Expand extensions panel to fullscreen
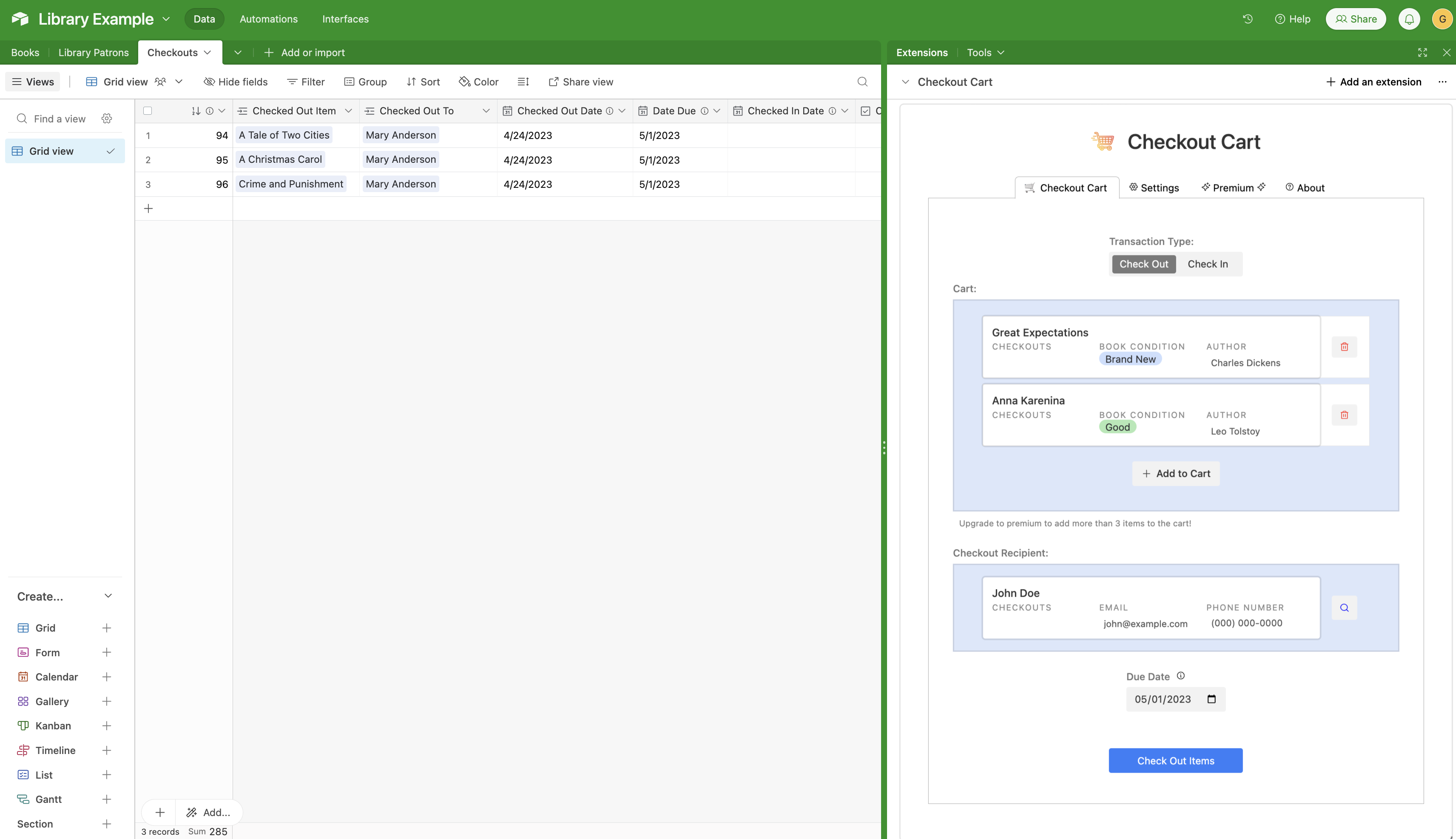The image size is (1456, 839). [1422, 52]
